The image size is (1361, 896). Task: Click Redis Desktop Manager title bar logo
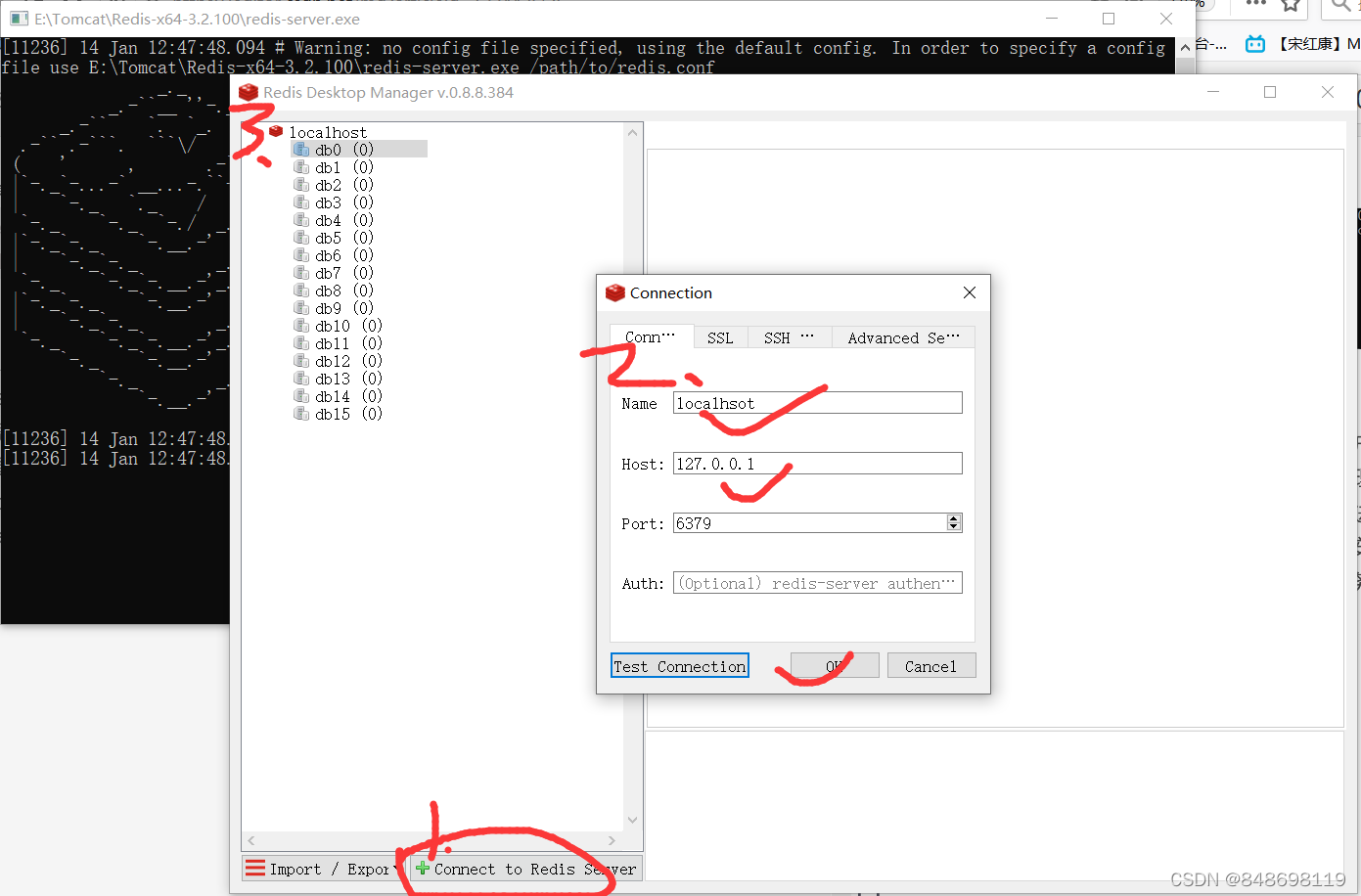[x=249, y=92]
